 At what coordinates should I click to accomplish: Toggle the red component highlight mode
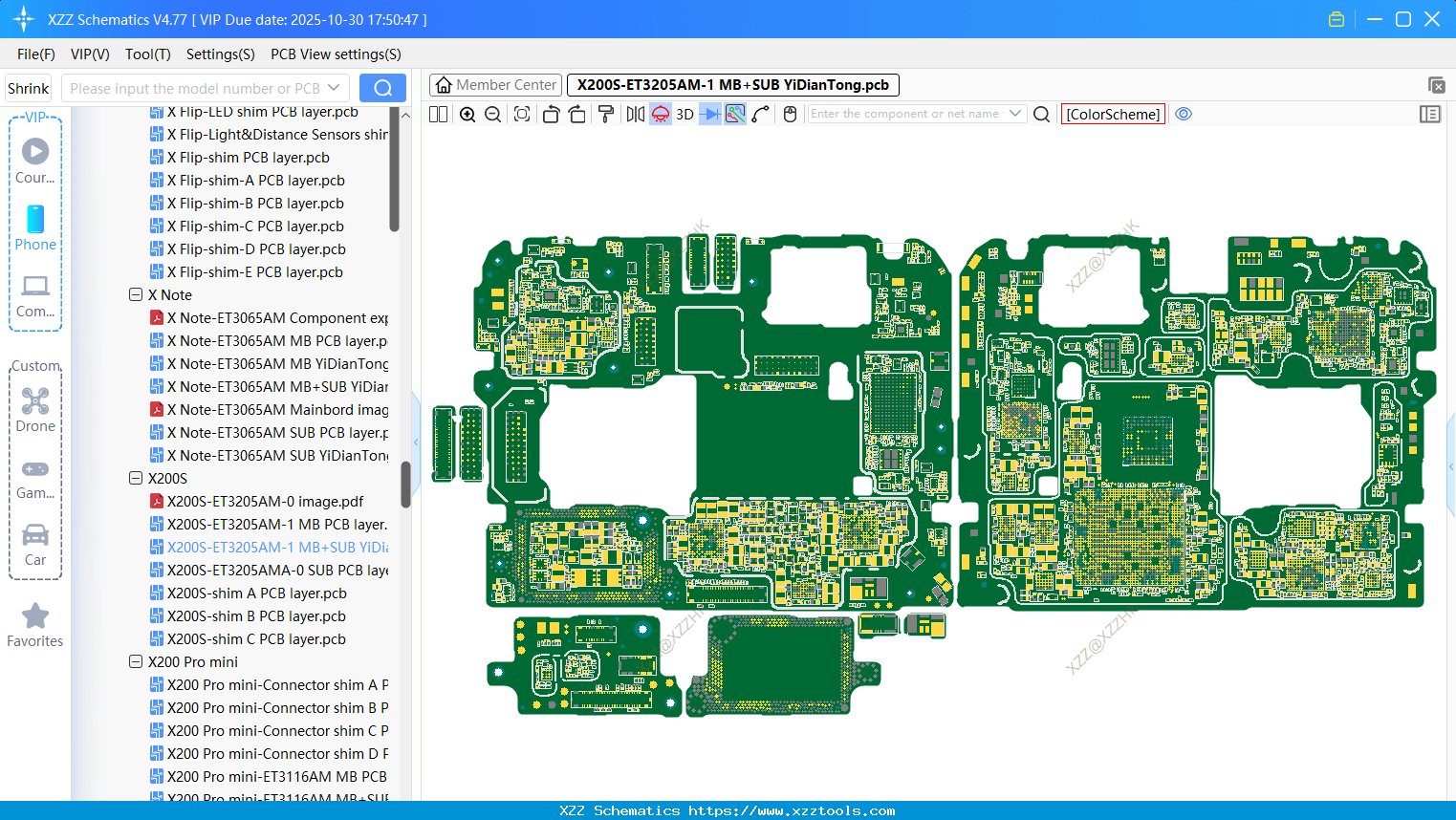660,114
